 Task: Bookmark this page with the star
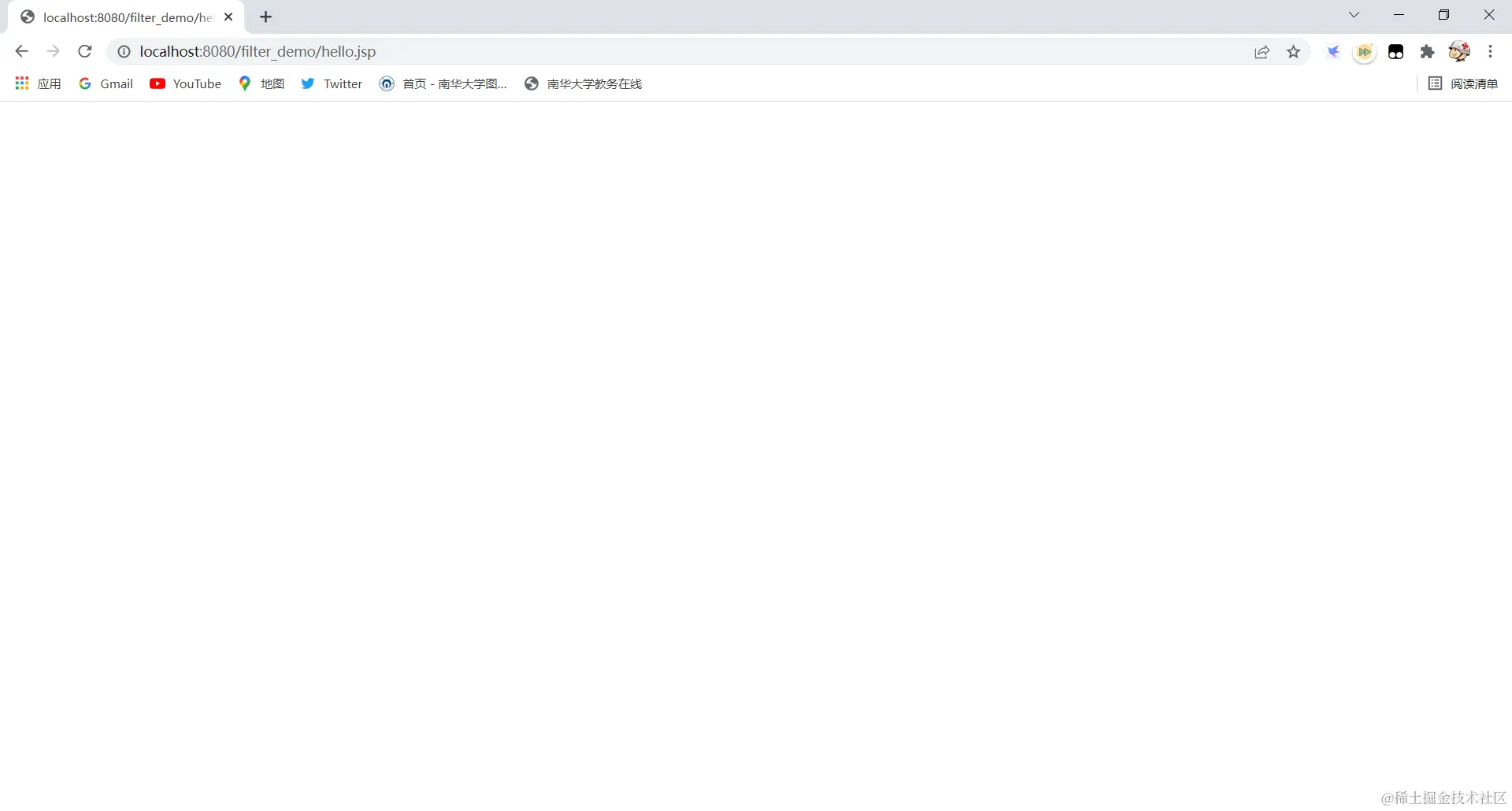pos(1294,50)
